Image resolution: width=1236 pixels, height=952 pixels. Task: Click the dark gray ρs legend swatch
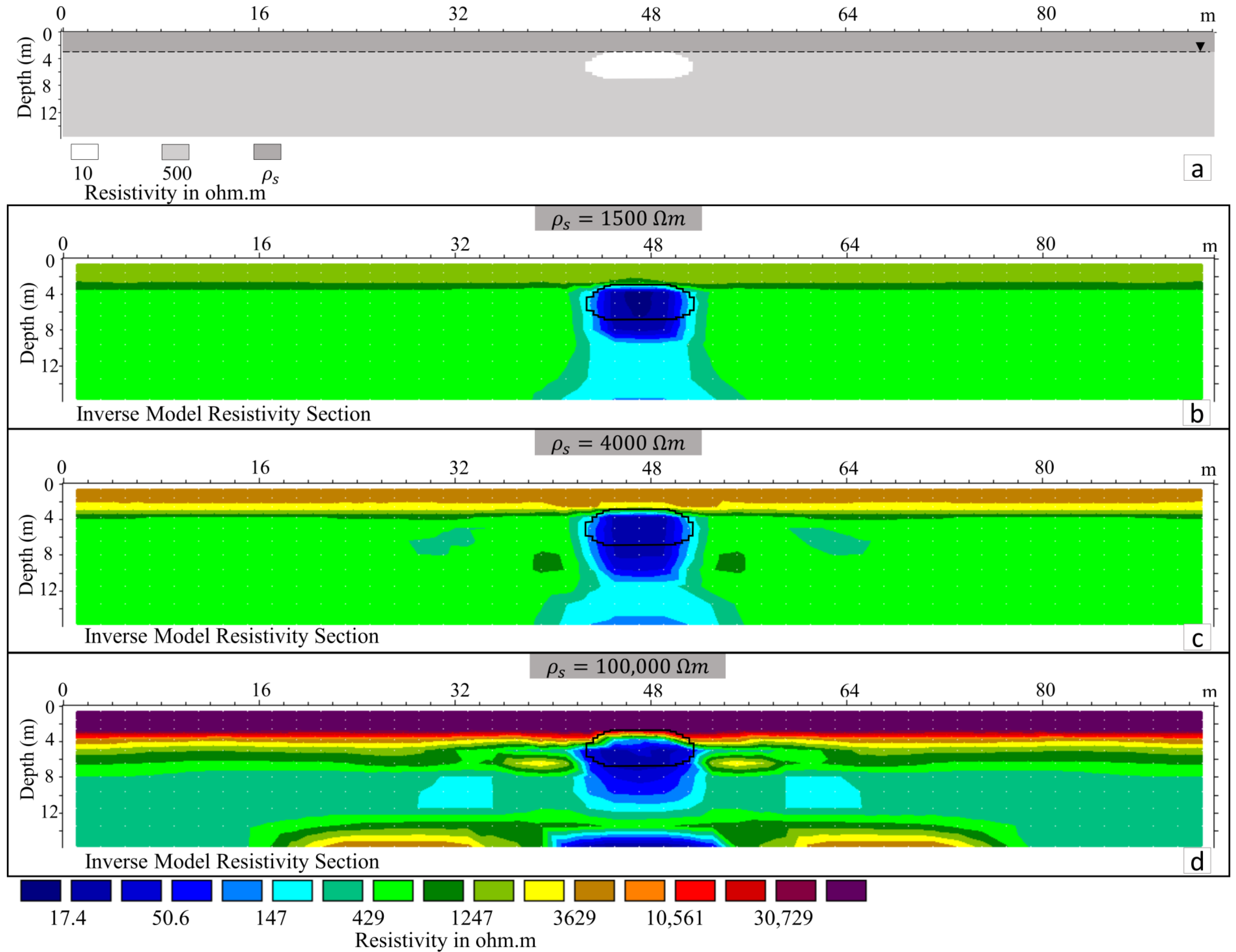pos(267,152)
